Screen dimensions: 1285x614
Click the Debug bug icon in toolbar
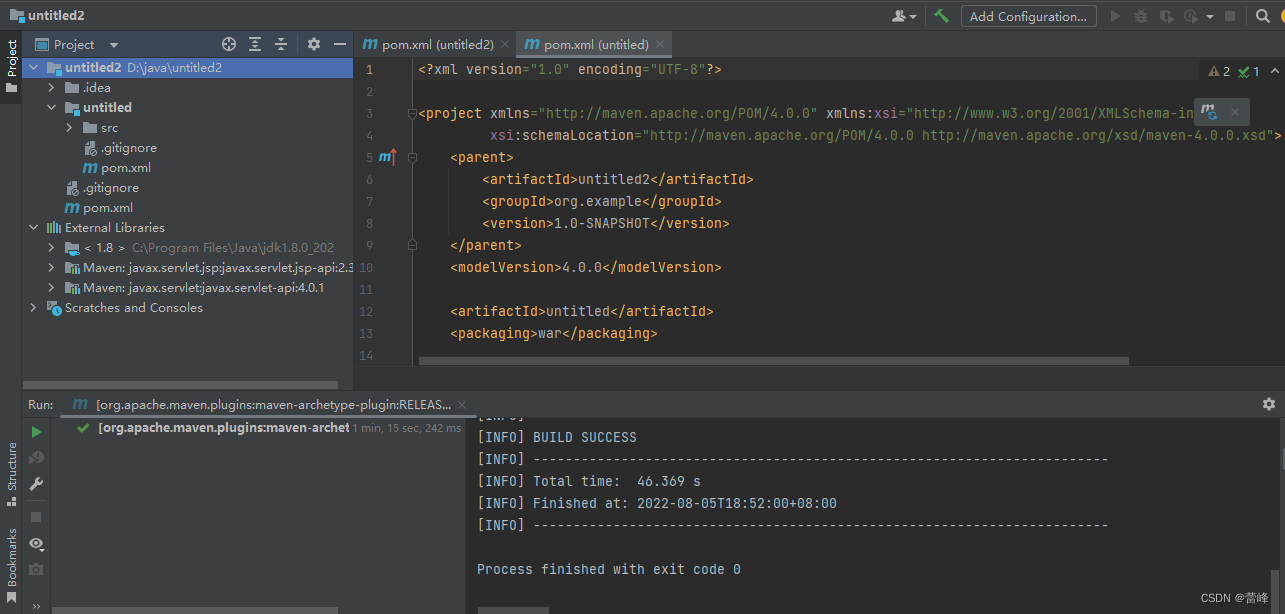[x=1141, y=16]
